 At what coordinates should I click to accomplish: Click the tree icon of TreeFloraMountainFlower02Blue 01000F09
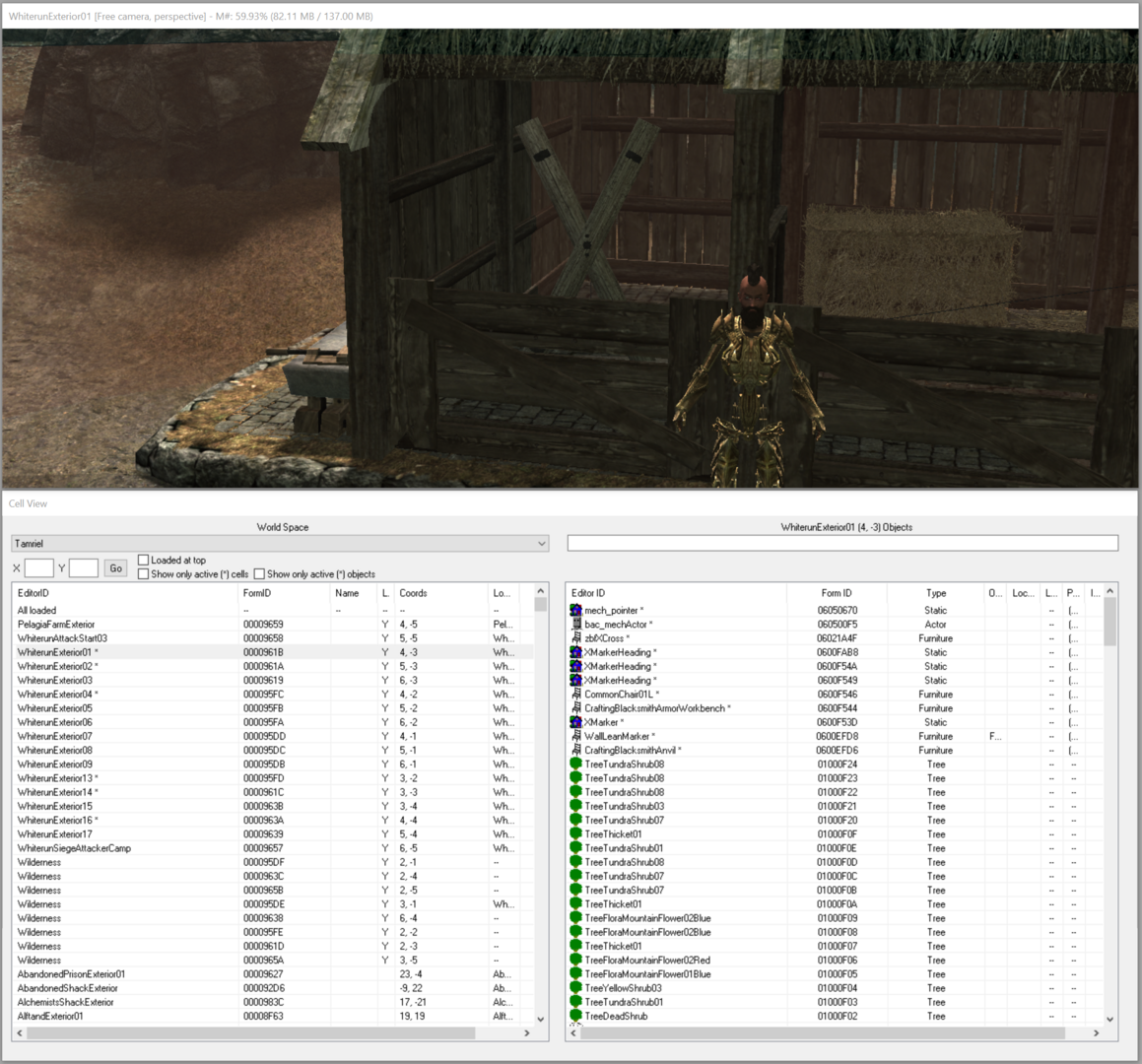[x=575, y=918]
